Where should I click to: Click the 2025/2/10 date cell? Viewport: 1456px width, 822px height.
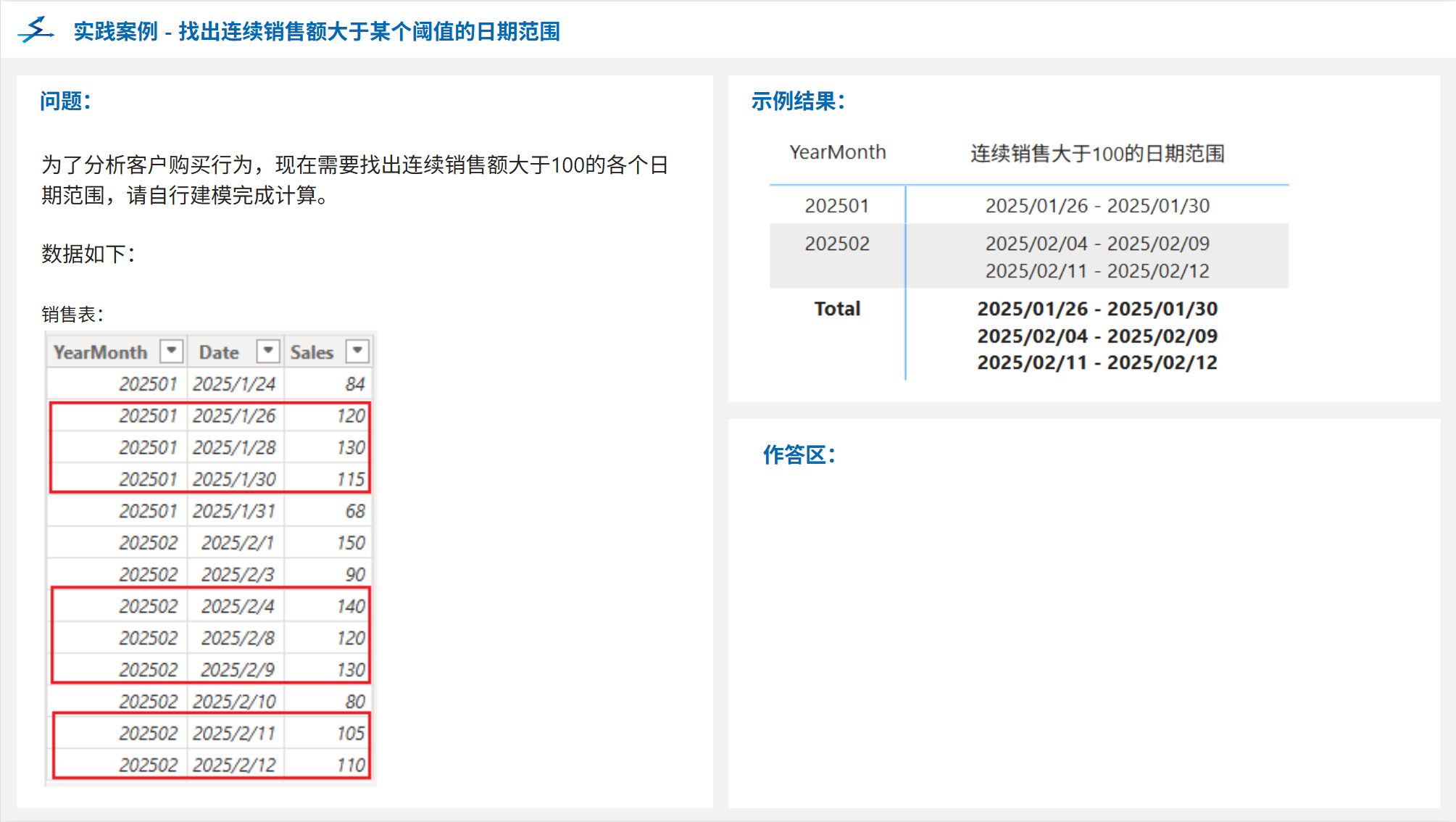point(234,702)
